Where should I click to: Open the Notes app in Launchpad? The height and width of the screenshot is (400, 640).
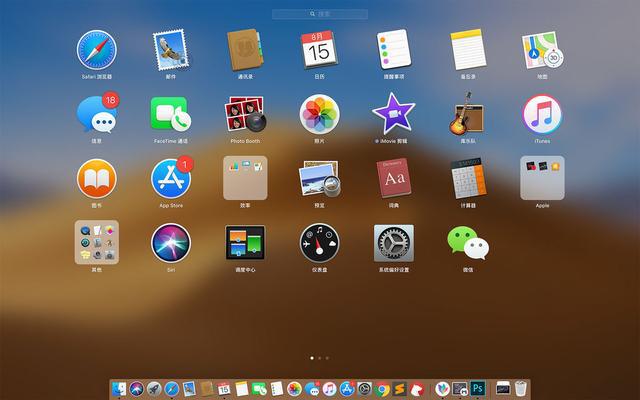click(x=468, y=49)
